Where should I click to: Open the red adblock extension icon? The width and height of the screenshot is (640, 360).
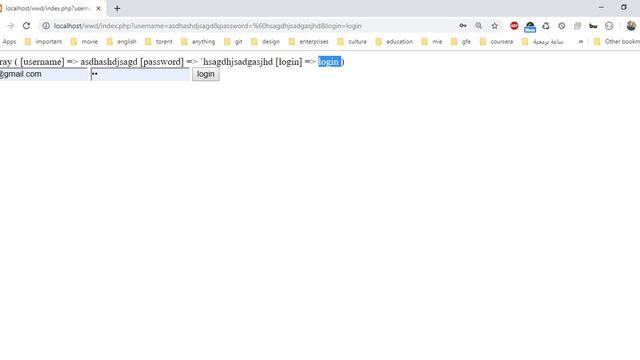[514, 26]
